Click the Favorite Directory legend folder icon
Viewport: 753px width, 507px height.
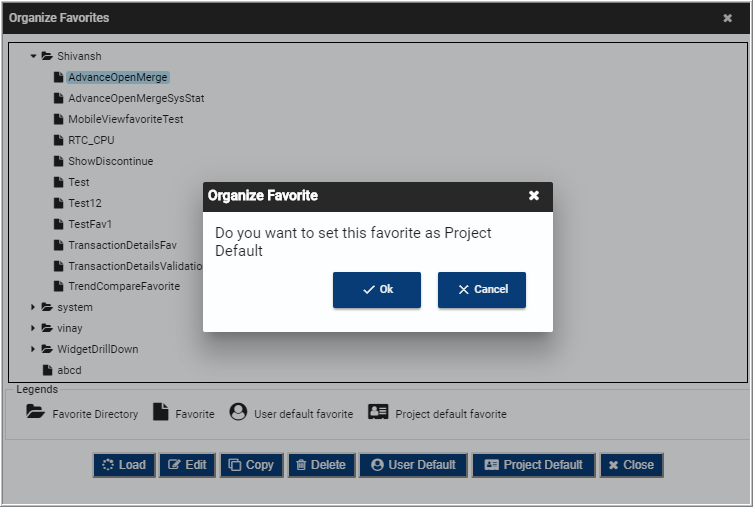click(36, 412)
